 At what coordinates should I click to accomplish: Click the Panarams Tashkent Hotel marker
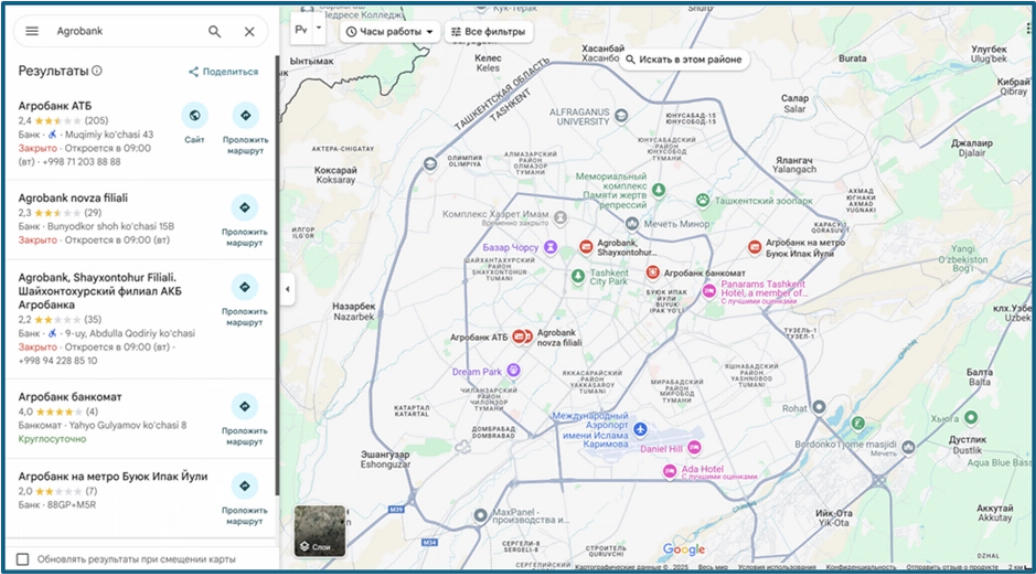709,291
